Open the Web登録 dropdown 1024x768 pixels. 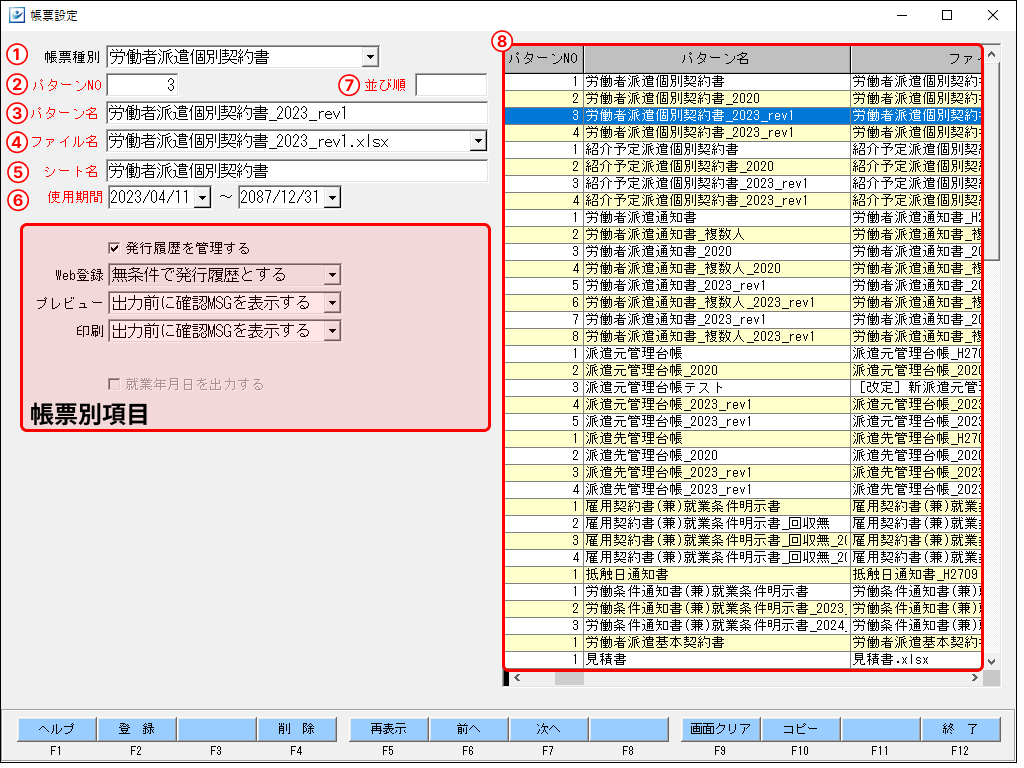[333, 274]
